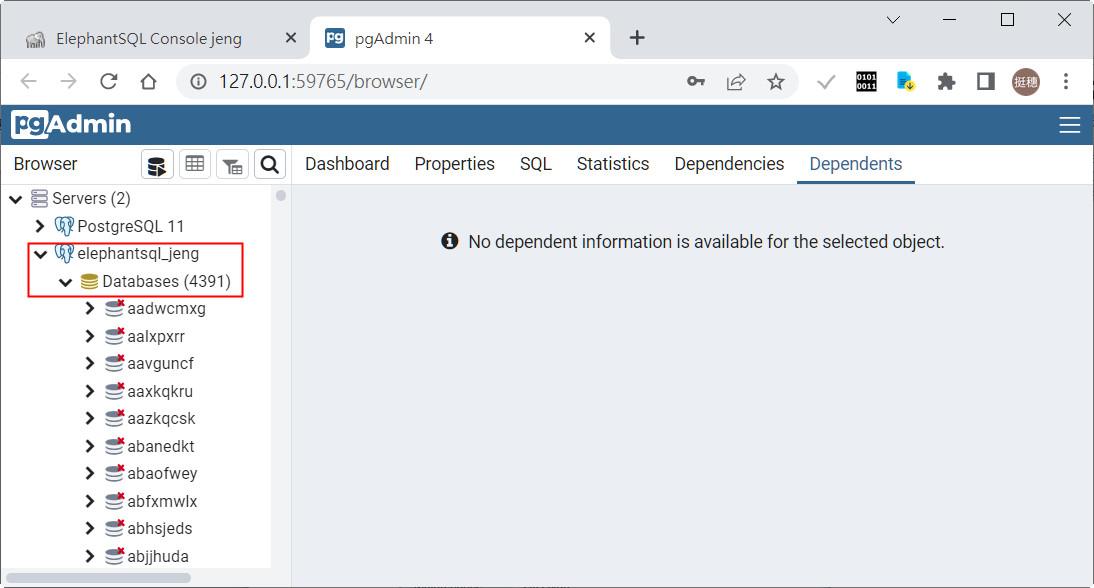Click the View Data table icon
The image size is (1094, 588).
(x=195, y=165)
